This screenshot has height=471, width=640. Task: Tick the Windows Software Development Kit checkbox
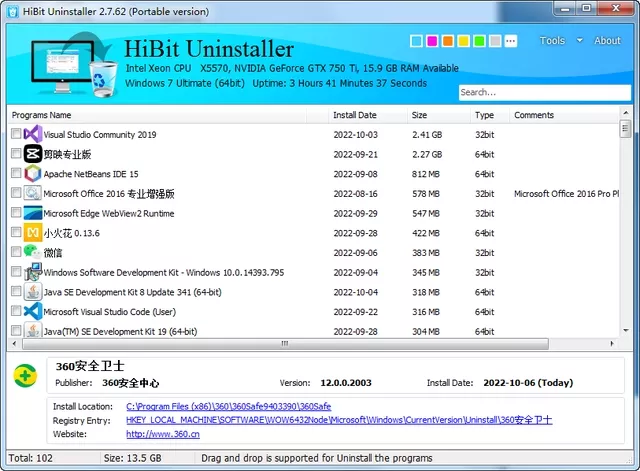tap(16, 271)
